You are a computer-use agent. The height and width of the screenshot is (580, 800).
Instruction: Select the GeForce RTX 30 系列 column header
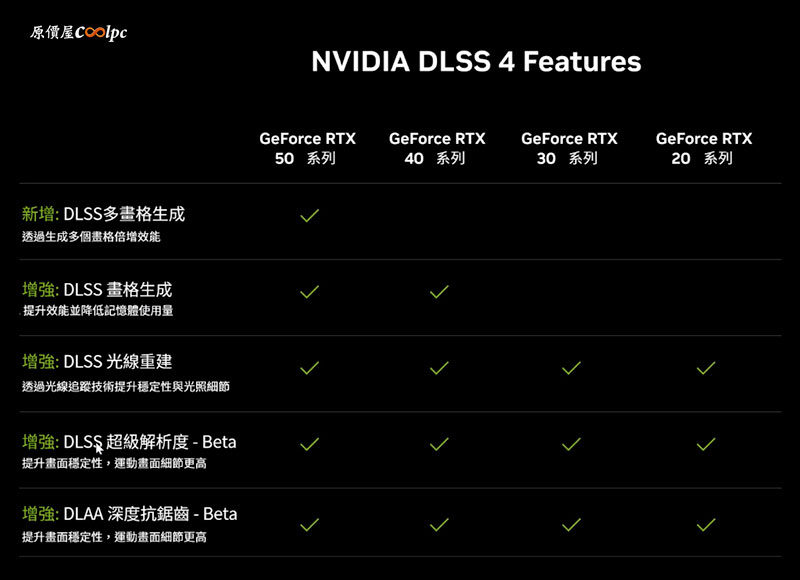point(569,148)
